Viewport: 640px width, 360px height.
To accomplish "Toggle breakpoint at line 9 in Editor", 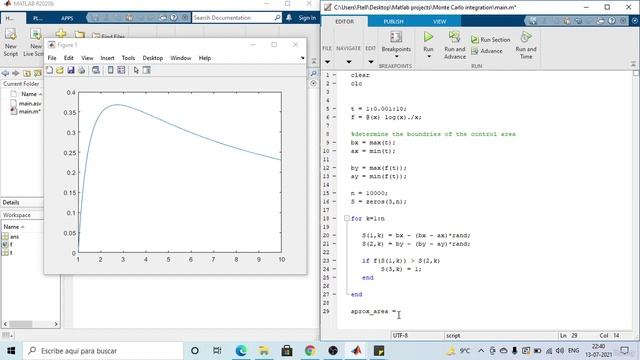I will coord(334,142).
